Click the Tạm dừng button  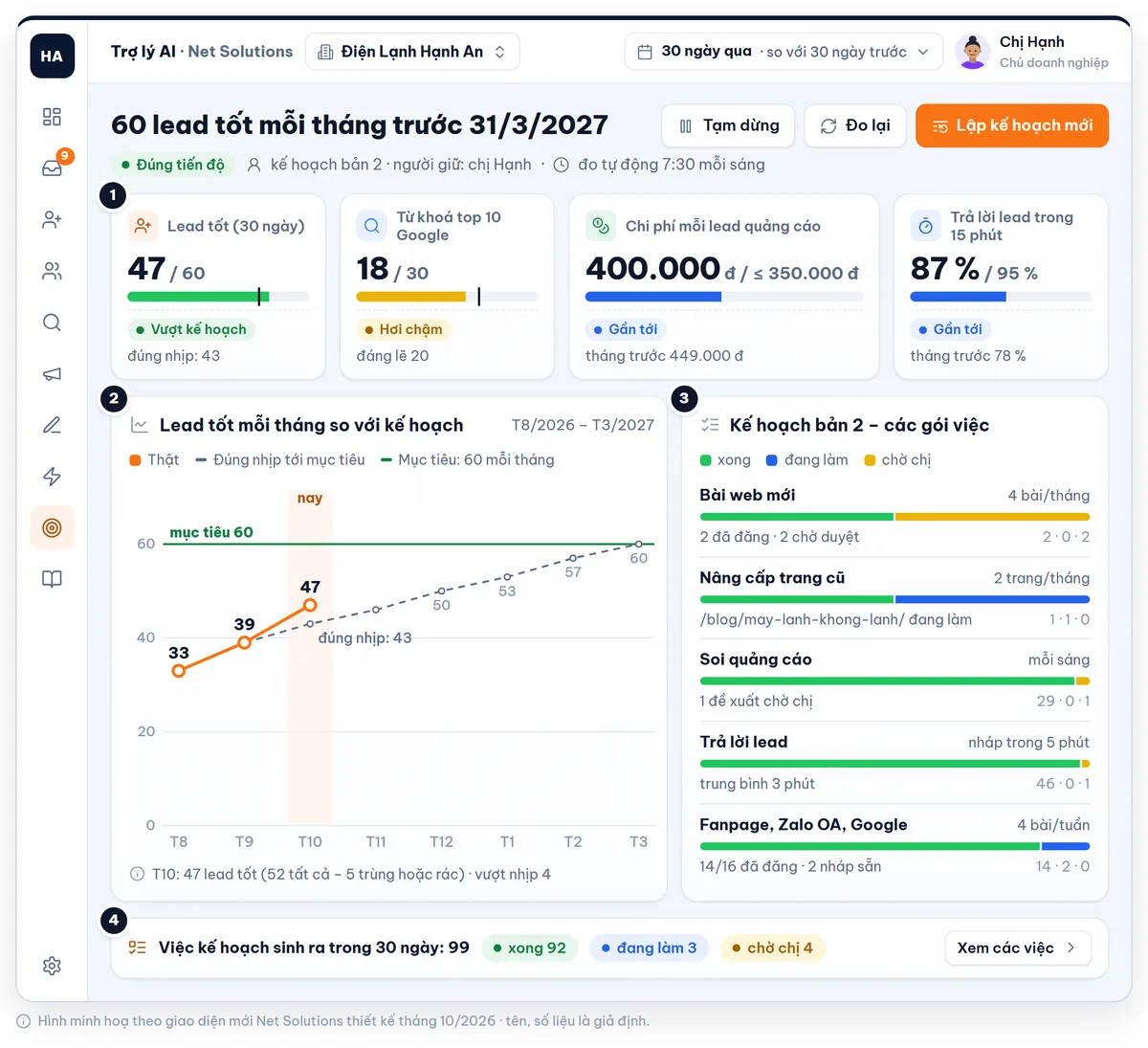(x=728, y=125)
